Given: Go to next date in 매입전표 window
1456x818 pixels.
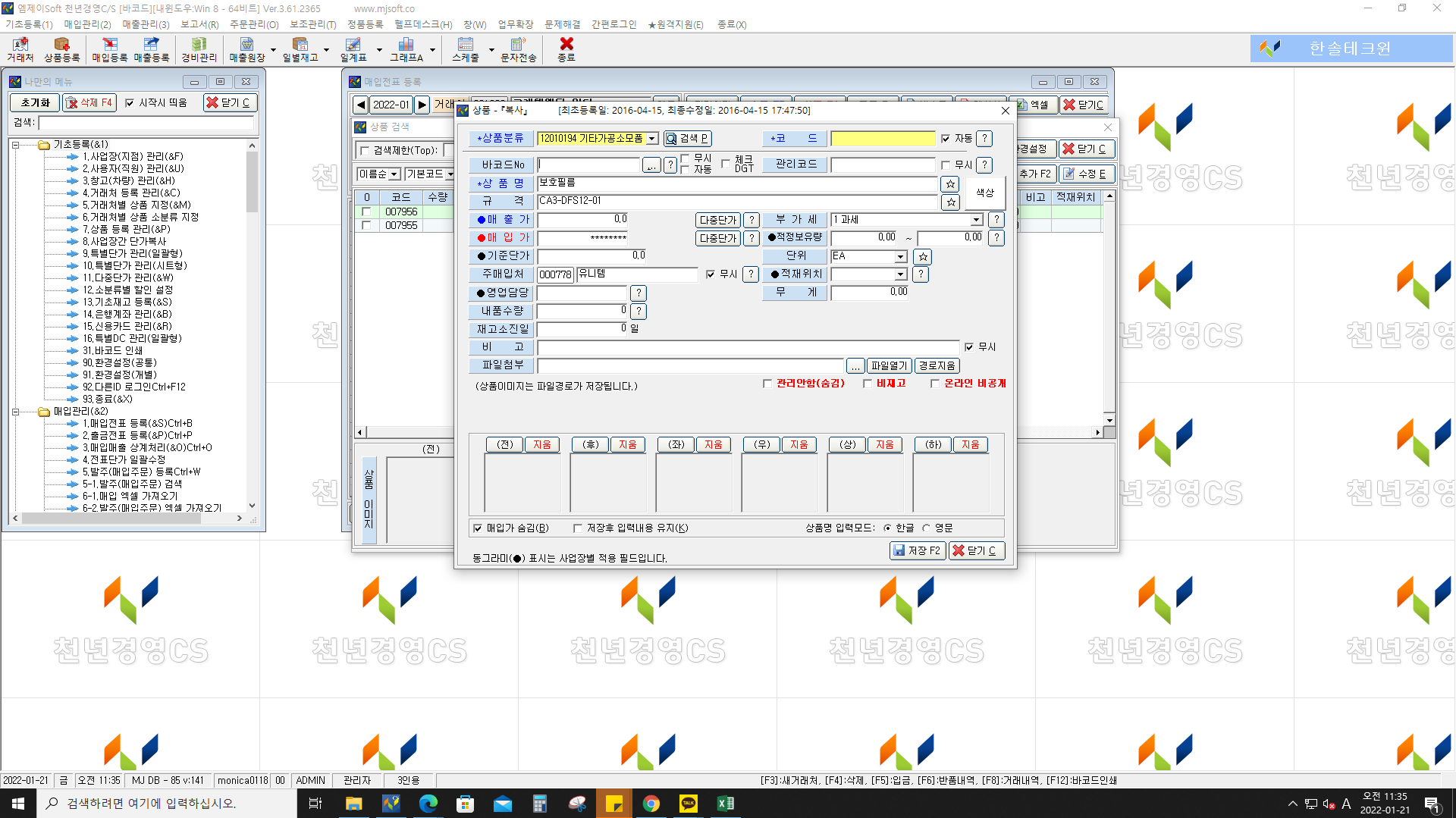Looking at the screenshot, I should [422, 105].
